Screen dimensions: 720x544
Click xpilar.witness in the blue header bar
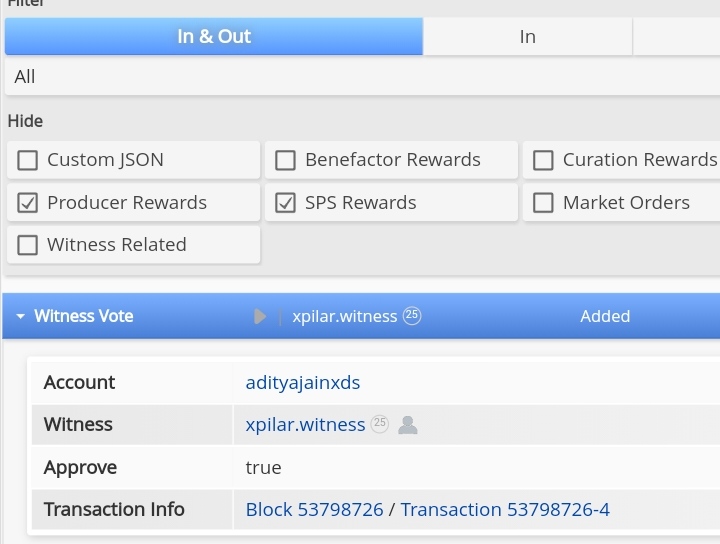click(345, 317)
